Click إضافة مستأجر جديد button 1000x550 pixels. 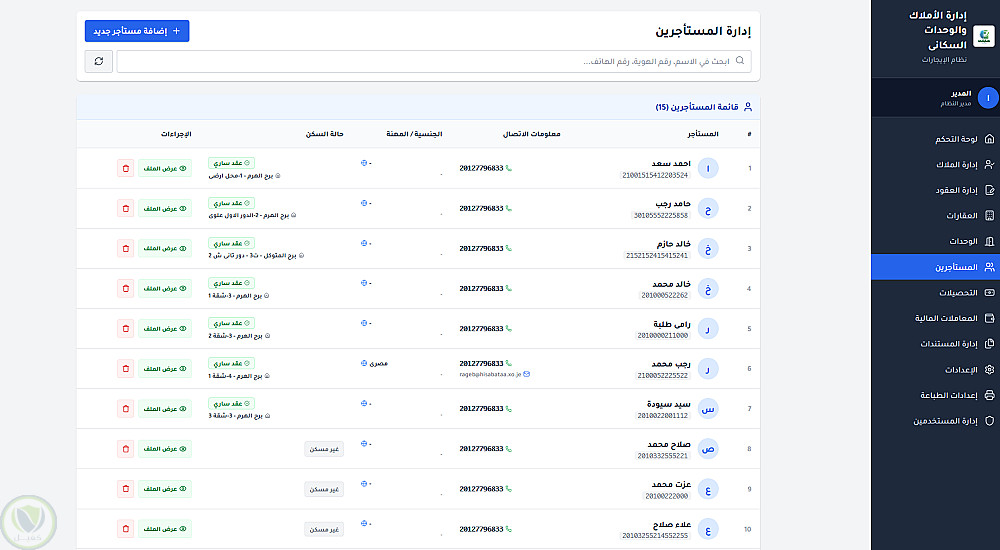[137, 31]
